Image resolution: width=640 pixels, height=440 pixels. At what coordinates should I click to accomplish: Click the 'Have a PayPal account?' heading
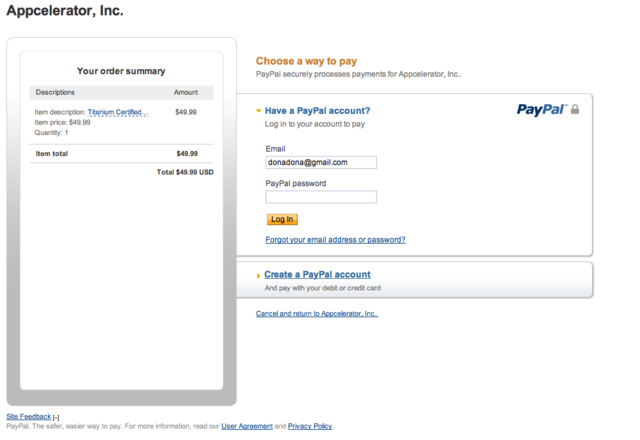(x=317, y=111)
